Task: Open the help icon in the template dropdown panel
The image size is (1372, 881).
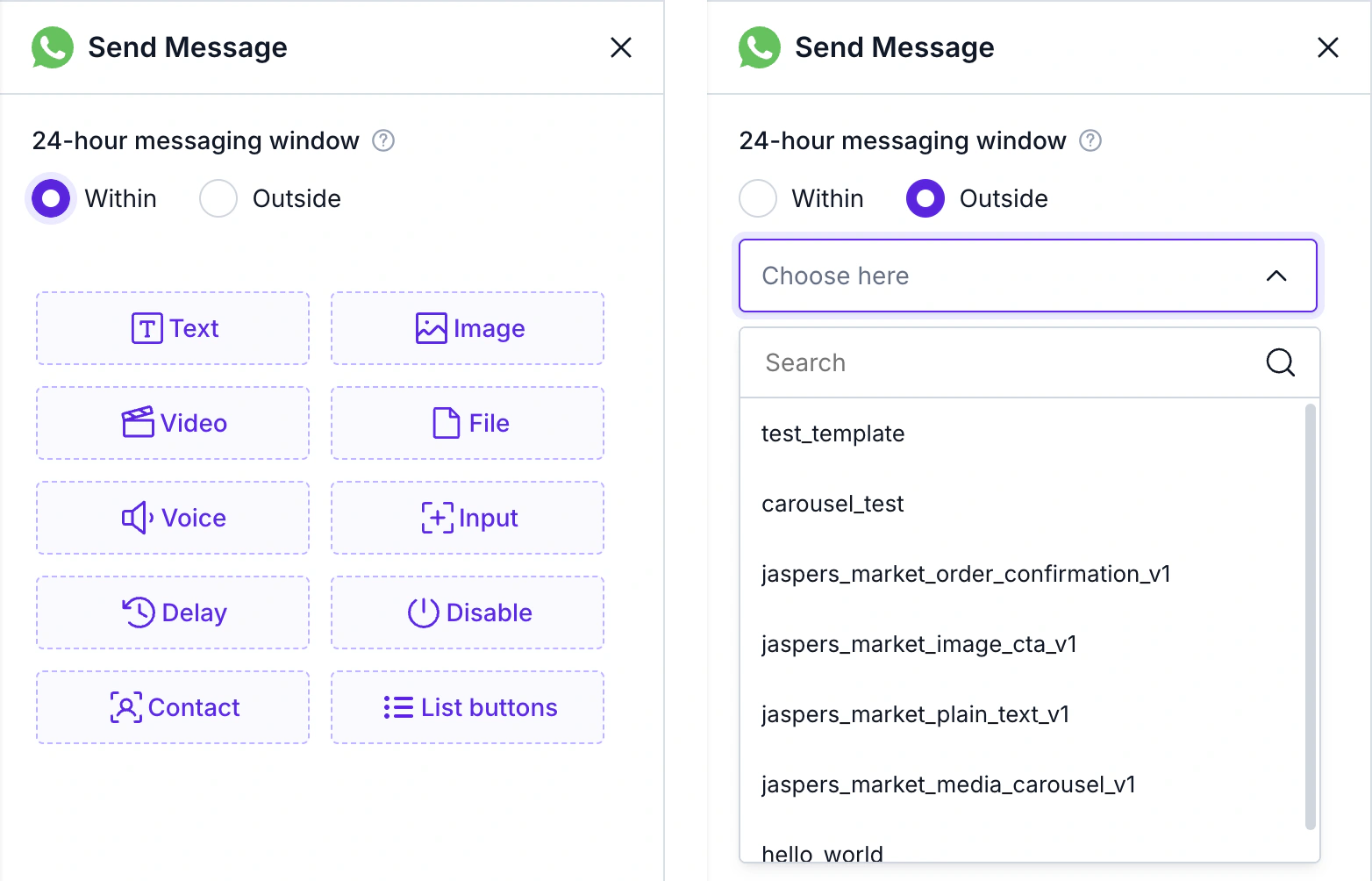Action: [x=1090, y=140]
